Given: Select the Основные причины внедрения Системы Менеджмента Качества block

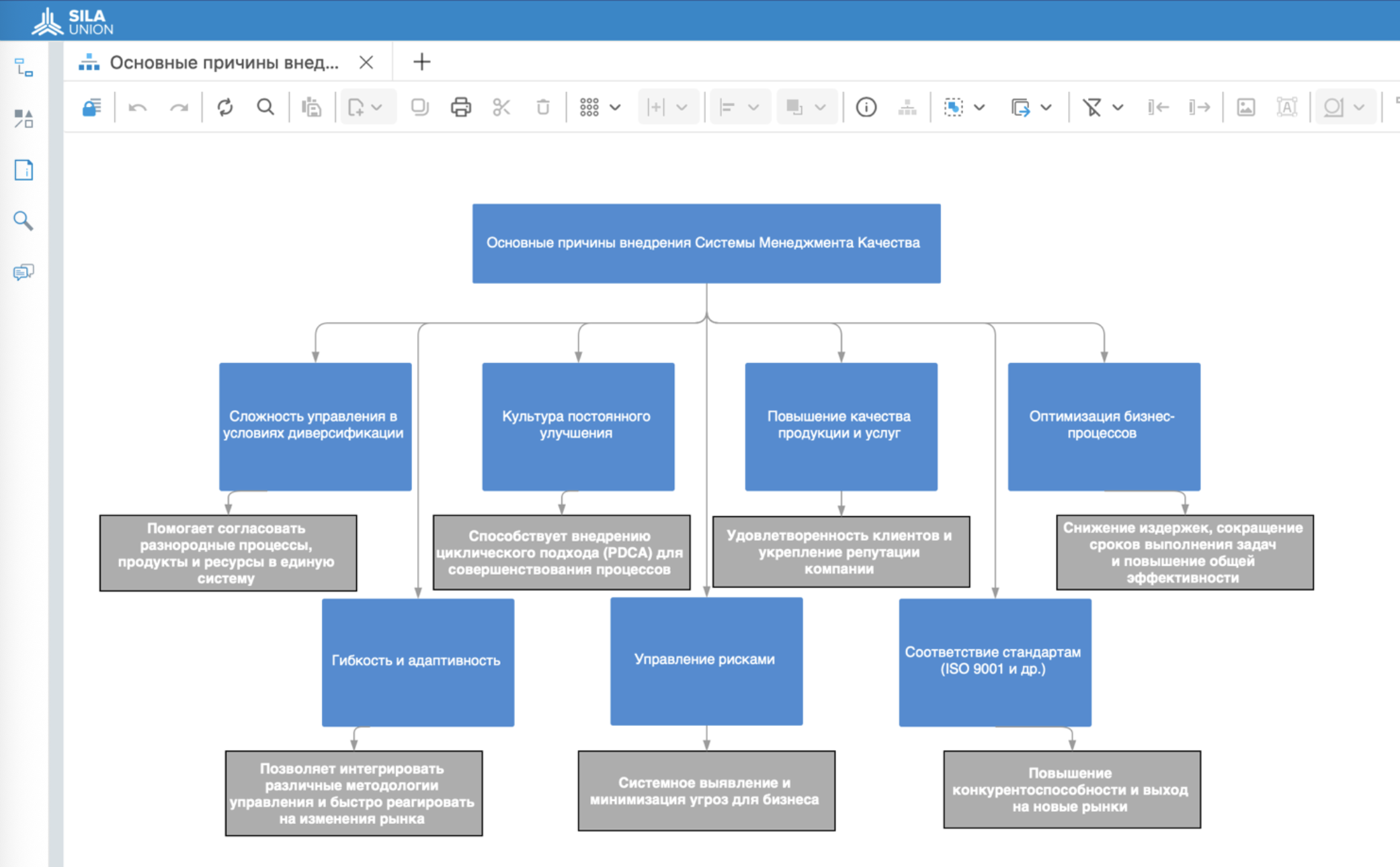Looking at the screenshot, I should pyautogui.click(x=706, y=243).
